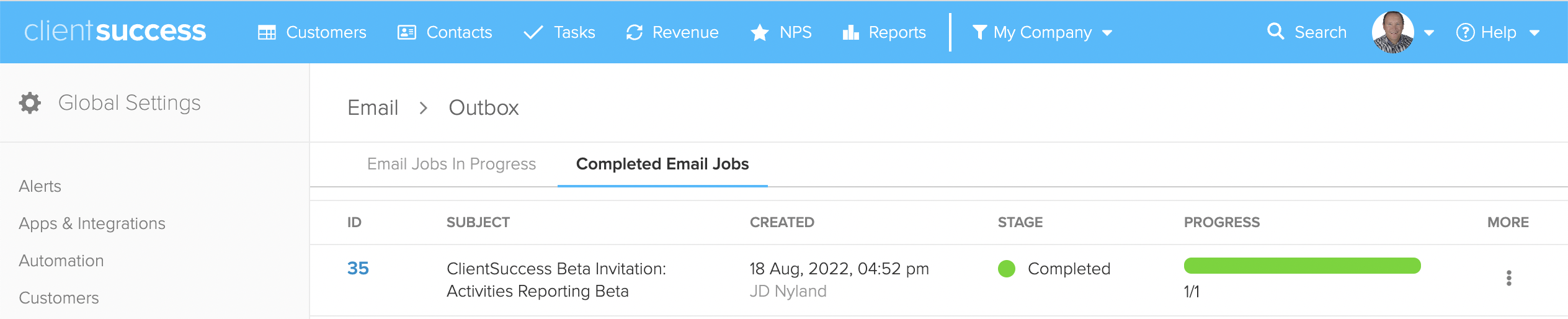Click the Revenue refresh-arrows icon
Image resolution: width=1568 pixels, height=319 pixels.
(635, 32)
